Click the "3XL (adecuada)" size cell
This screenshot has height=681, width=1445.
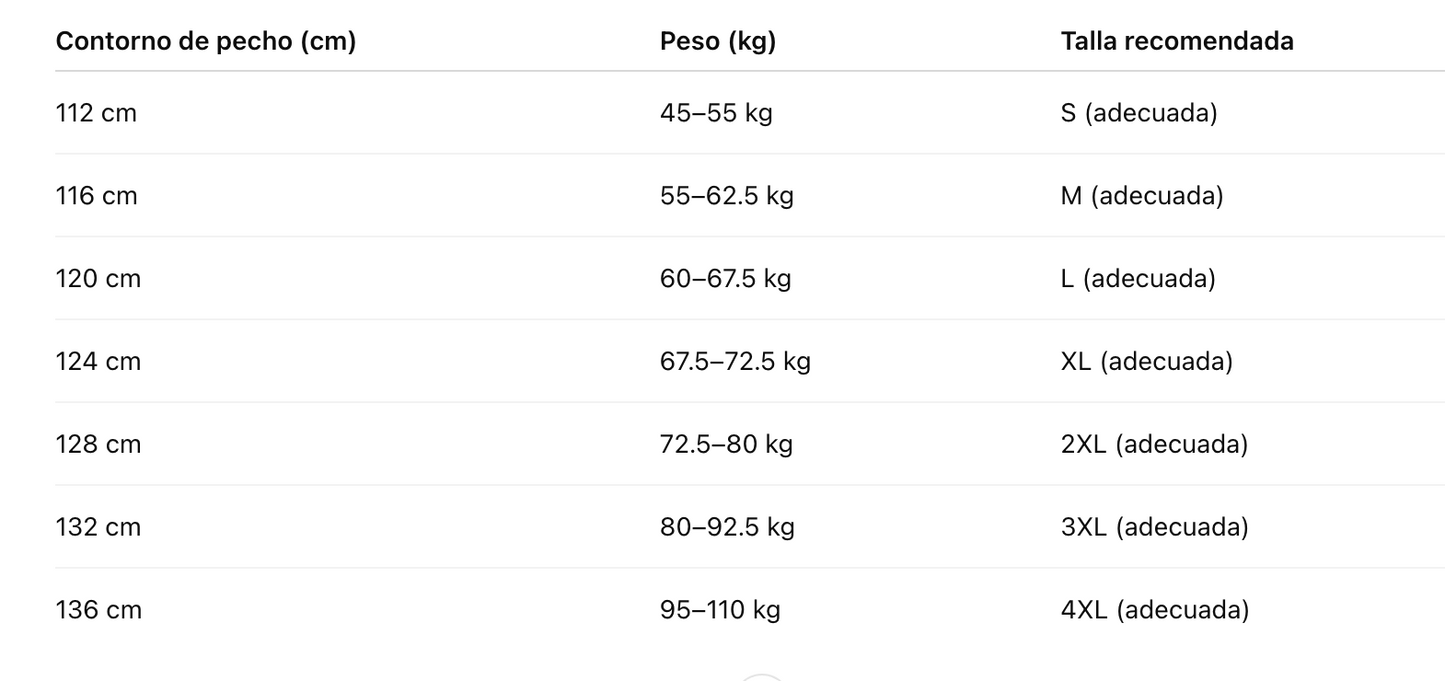point(1154,528)
